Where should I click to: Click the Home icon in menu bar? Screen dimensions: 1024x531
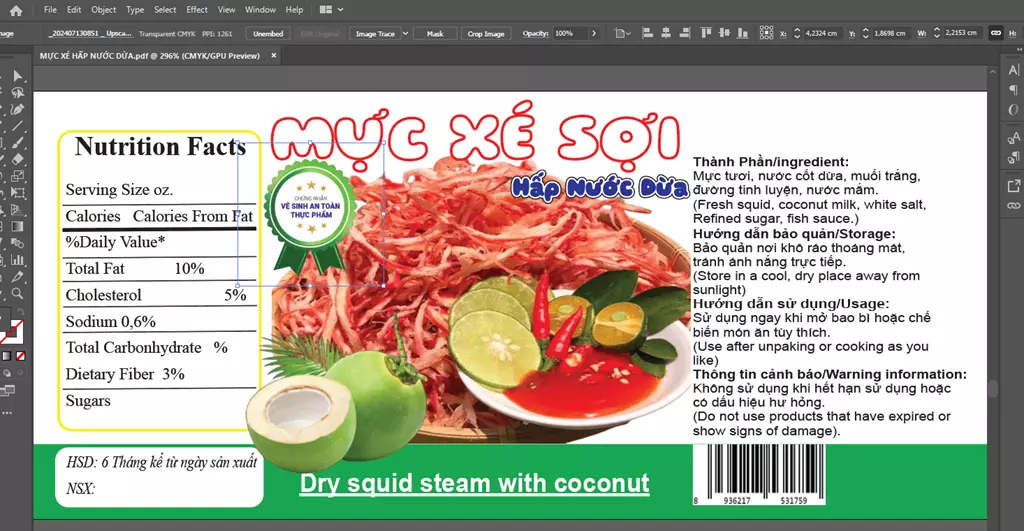16,10
